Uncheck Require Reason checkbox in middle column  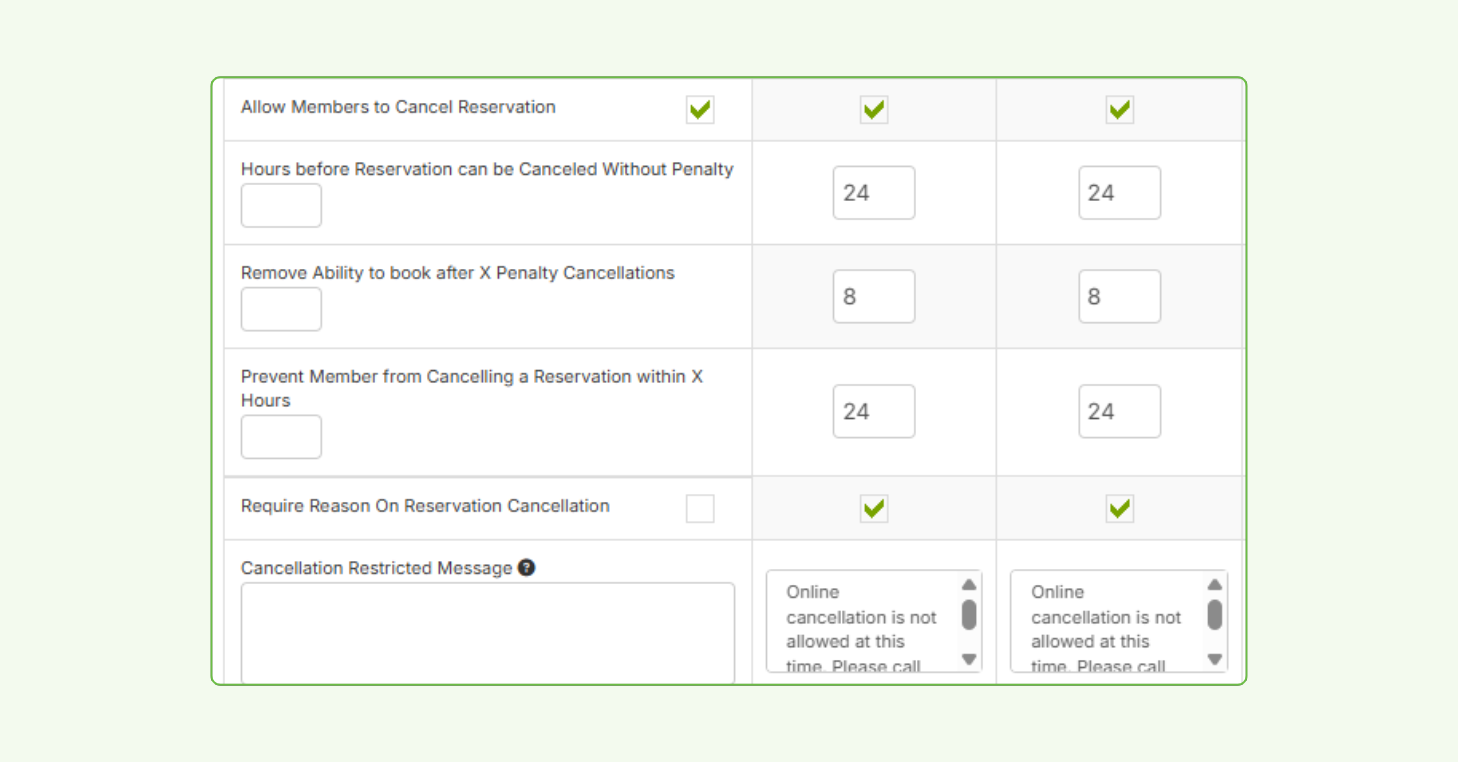(873, 508)
